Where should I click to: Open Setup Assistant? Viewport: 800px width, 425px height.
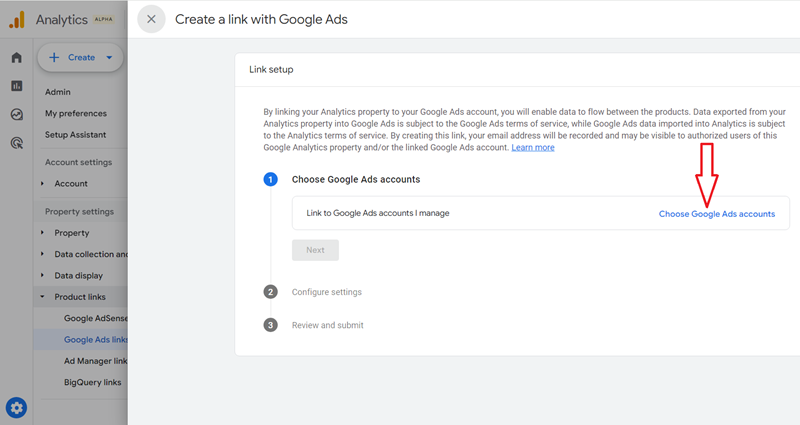pyautogui.click(x=76, y=135)
